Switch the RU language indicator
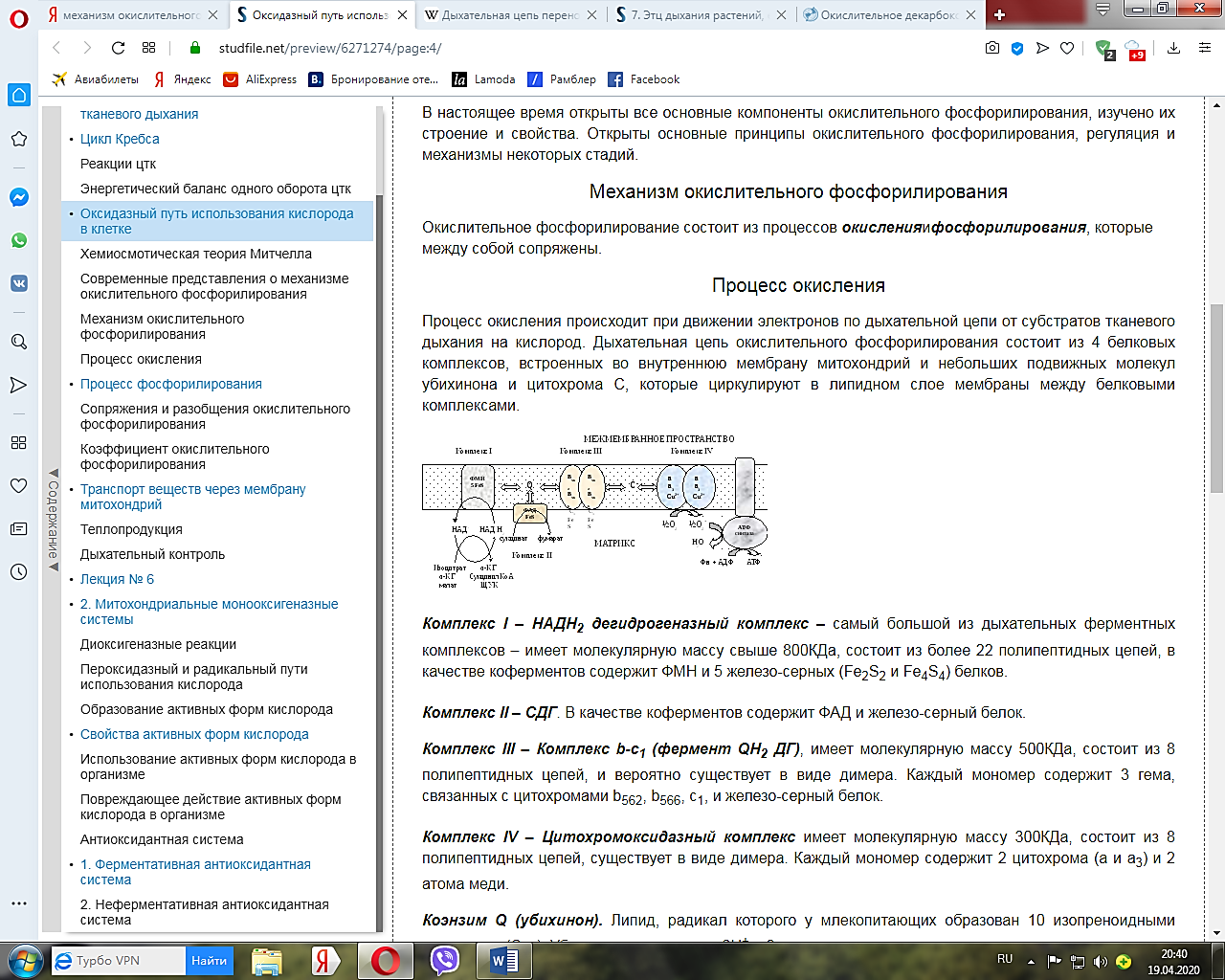 point(1005,959)
